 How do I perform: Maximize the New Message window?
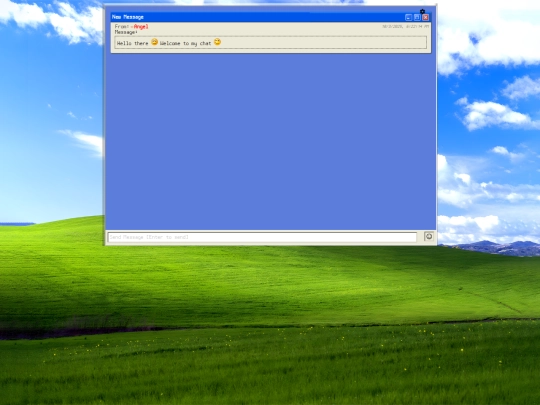[x=417, y=17]
